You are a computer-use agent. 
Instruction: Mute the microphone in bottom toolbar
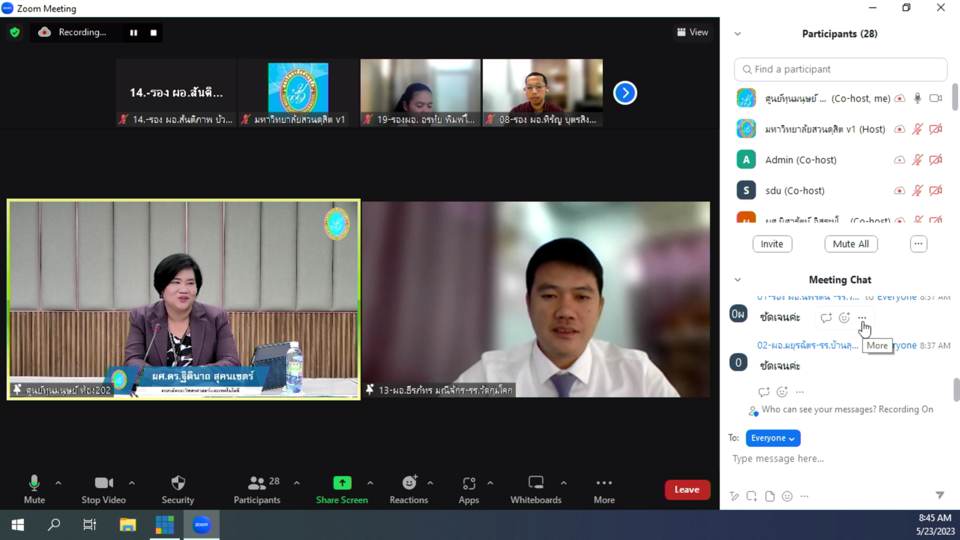point(34,489)
